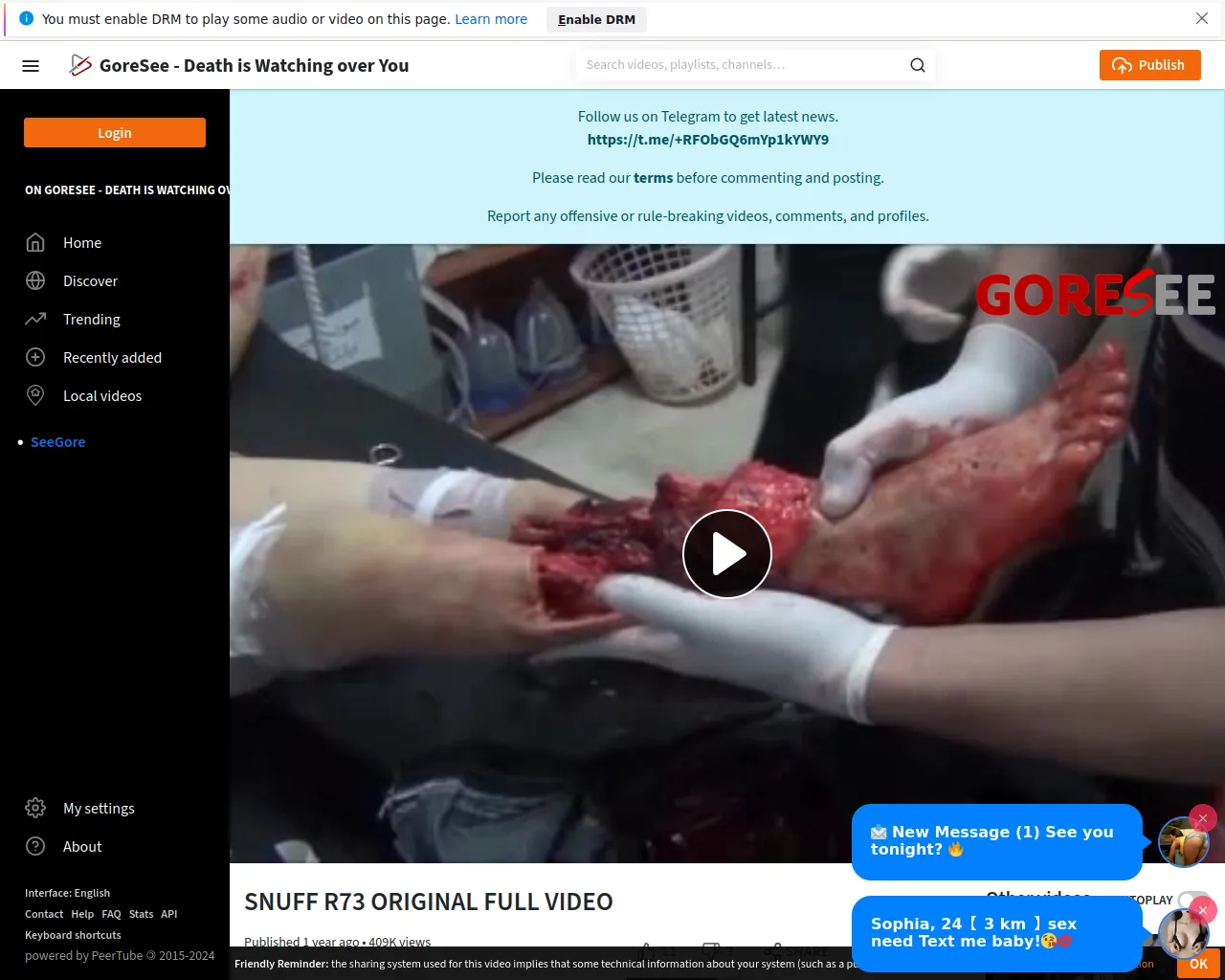The height and width of the screenshot is (980, 1225).
Task: Close the 'Sophia, 24' ad popup
Action: [x=1203, y=909]
